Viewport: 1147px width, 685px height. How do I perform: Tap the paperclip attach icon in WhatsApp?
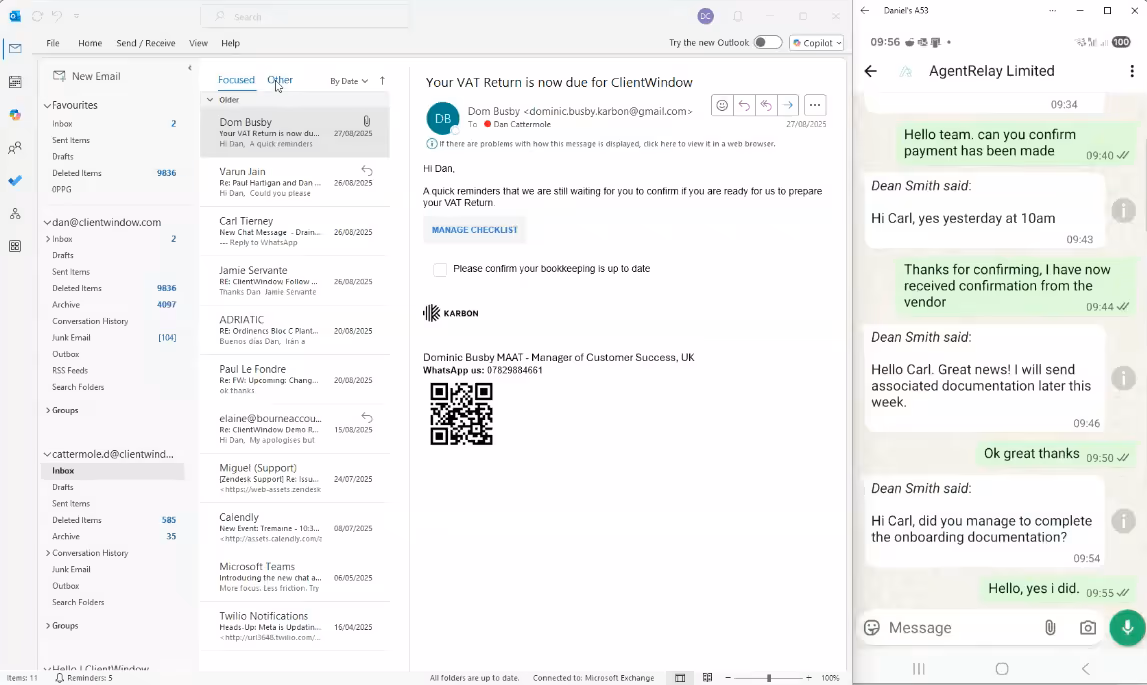(1050, 628)
